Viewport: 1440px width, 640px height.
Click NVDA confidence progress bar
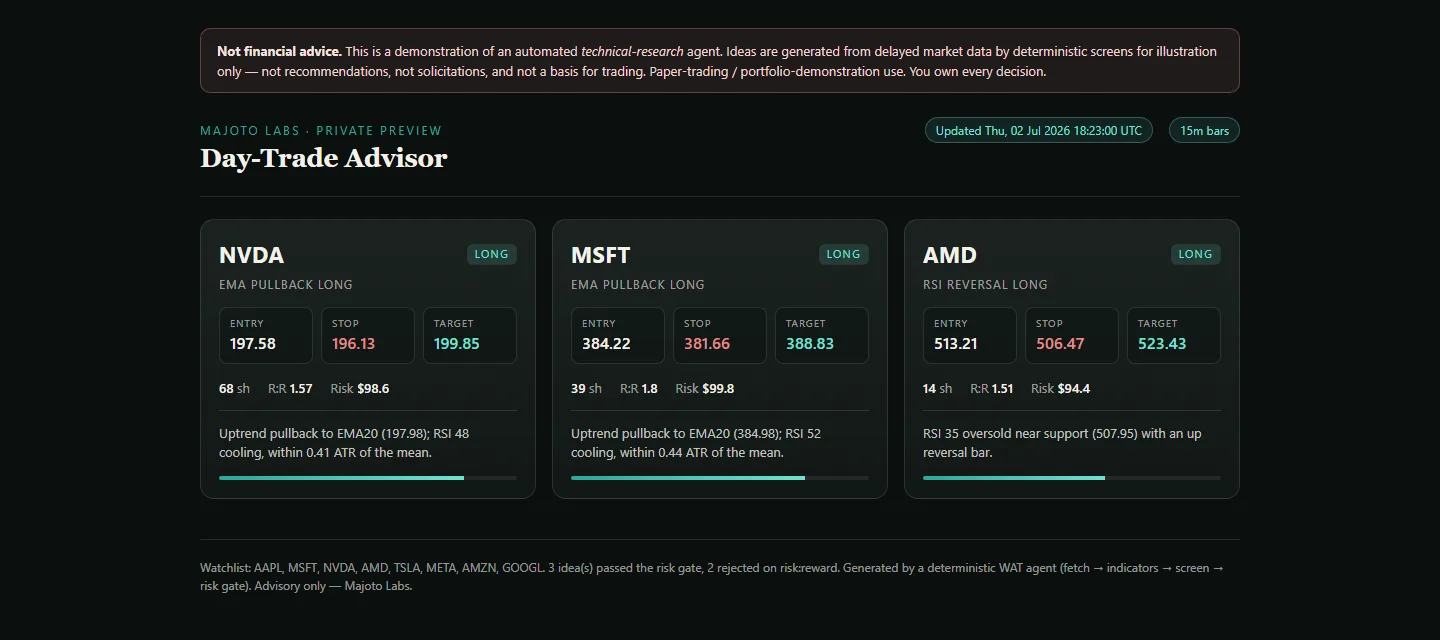click(x=368, y=478)
